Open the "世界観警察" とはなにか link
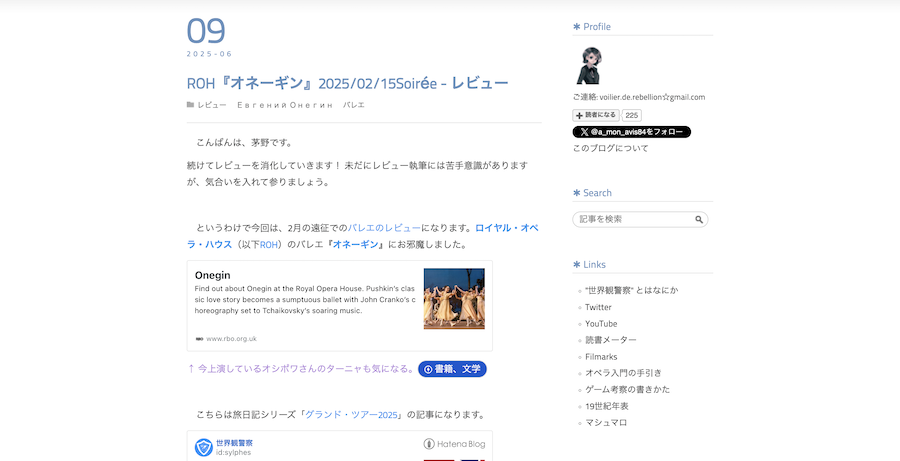Screen dimensions: 900x461 631,290
